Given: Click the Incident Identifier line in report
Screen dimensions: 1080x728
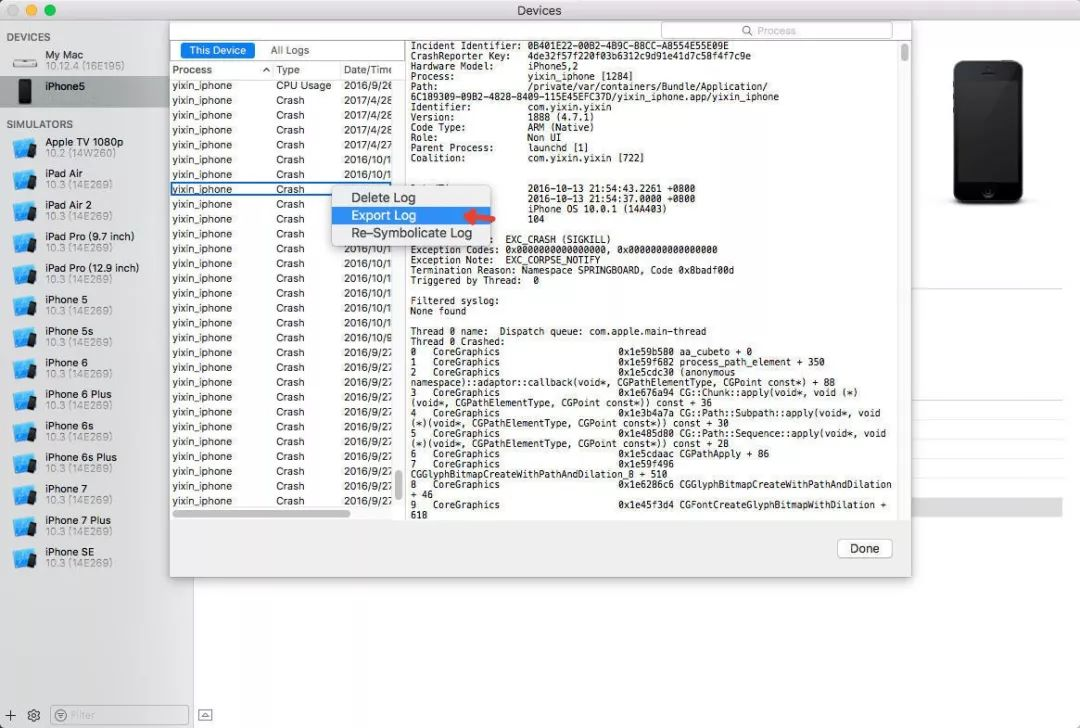Looking at the screenshot, I should pyautogui.click(x=570, y=46).
